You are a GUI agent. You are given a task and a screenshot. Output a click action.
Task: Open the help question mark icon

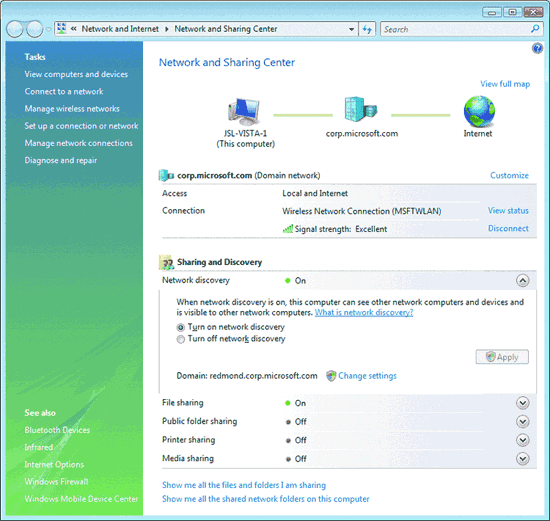537,48
